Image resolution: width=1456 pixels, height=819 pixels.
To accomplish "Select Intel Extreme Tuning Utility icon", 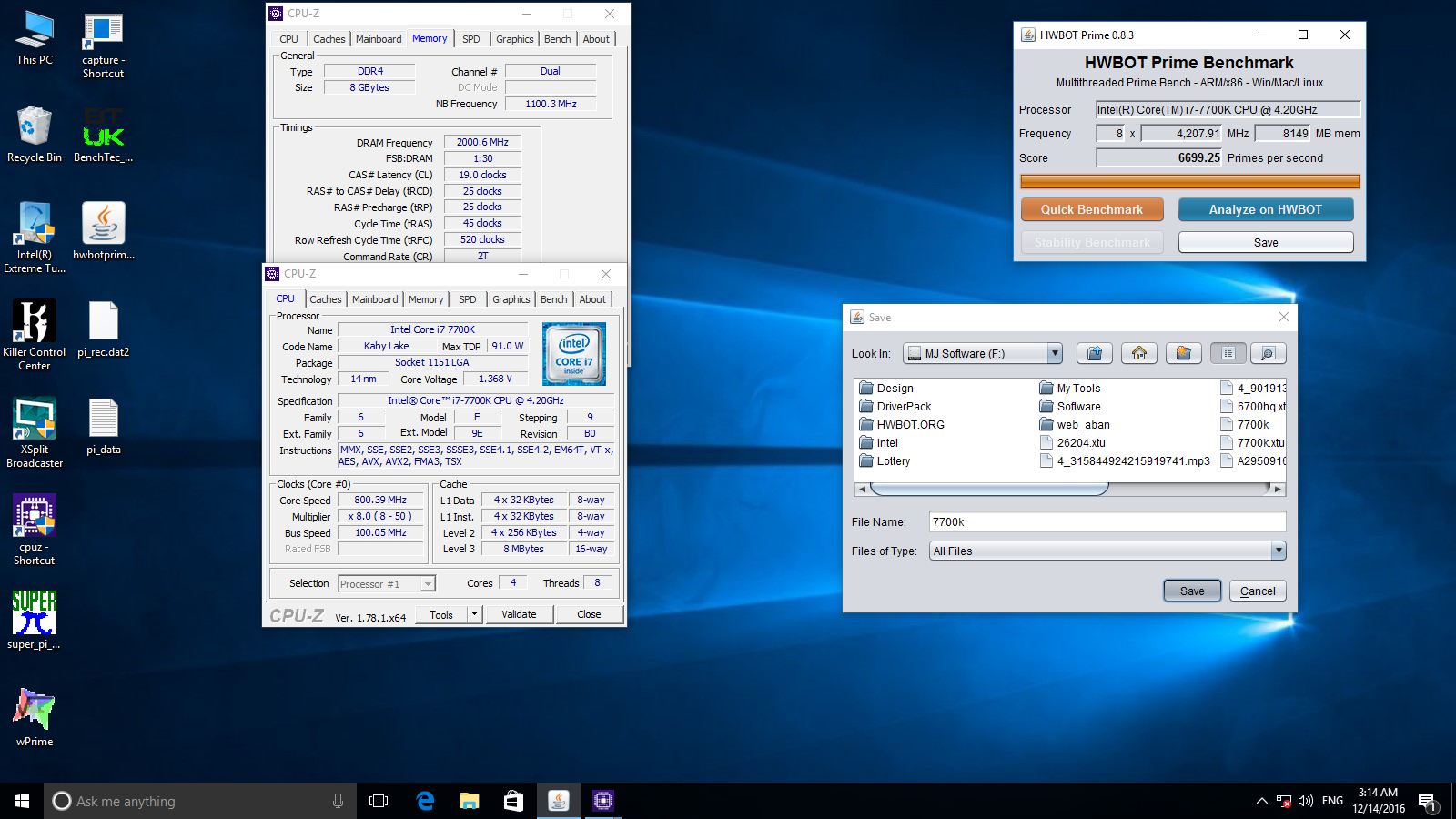I will [35, 238].
